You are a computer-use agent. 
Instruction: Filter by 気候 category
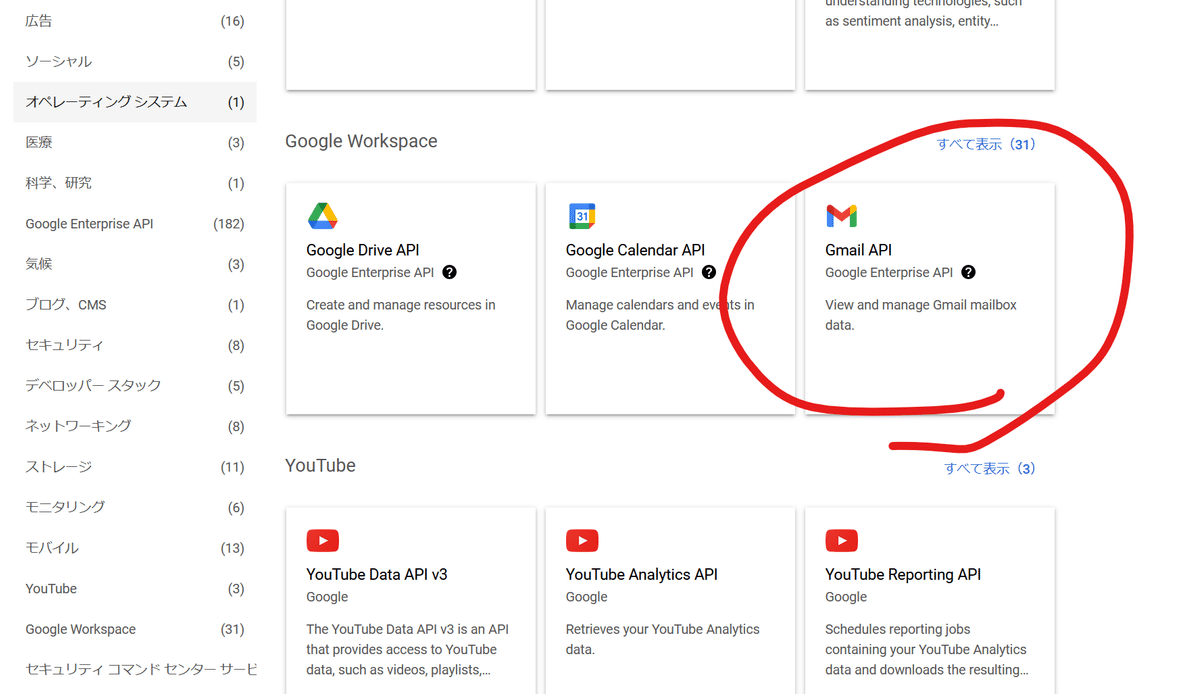135,264
